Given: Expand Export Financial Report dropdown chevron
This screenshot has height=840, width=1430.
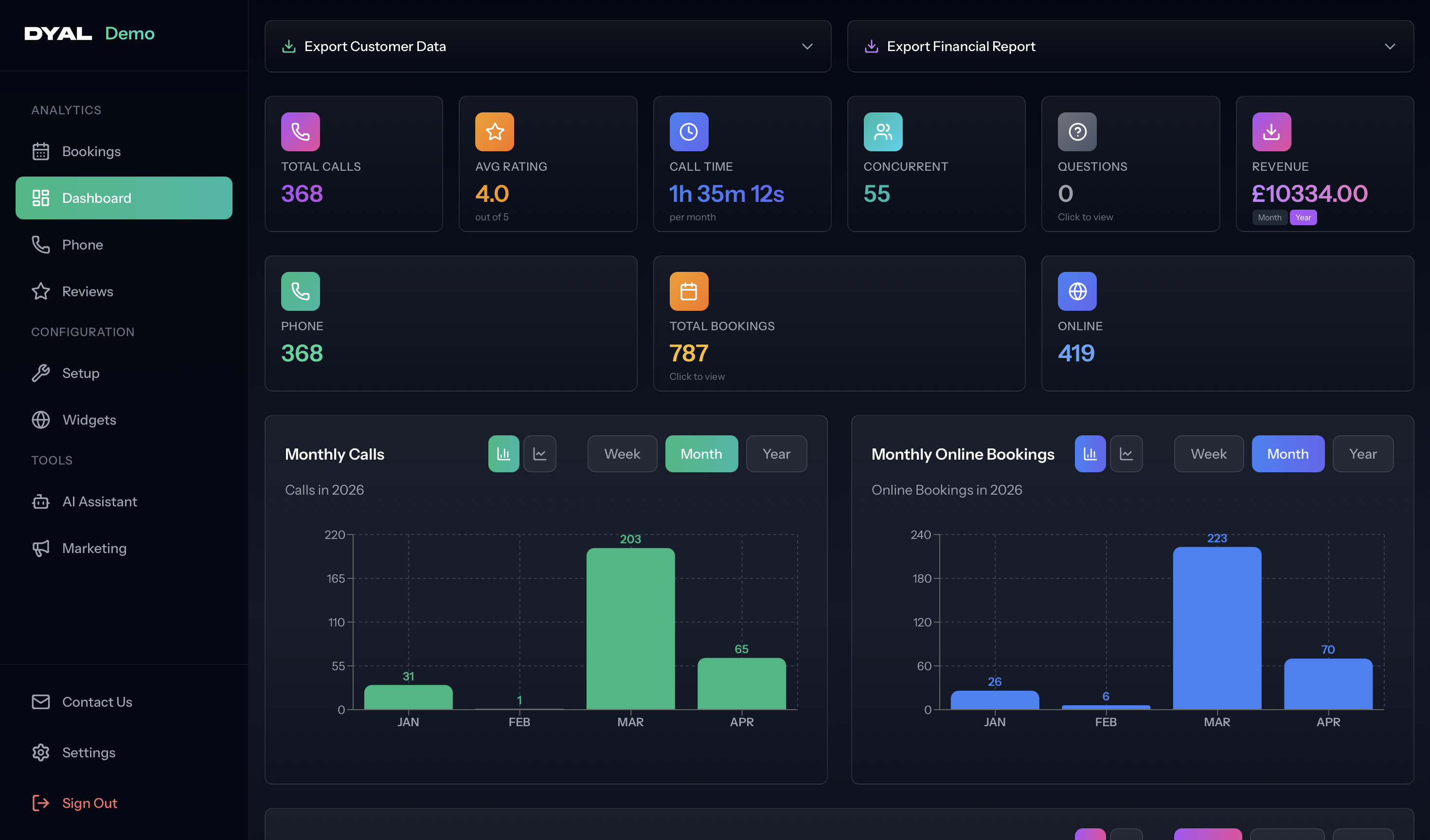Looking at the screenshot, I should (1390, 47).
